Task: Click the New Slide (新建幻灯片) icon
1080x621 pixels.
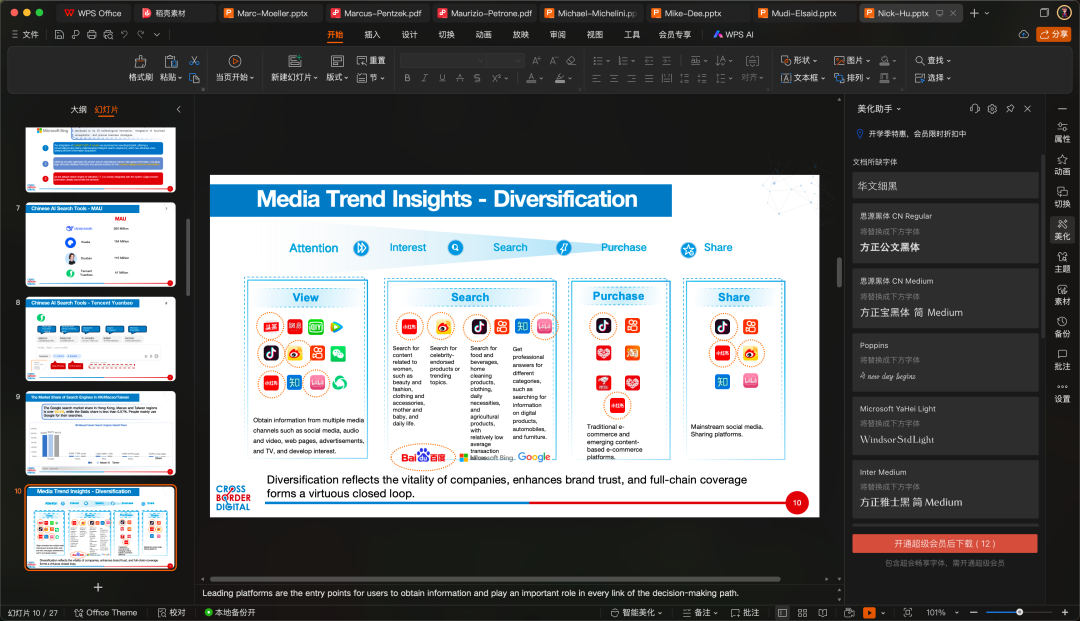Action: [x=295, y=61]
